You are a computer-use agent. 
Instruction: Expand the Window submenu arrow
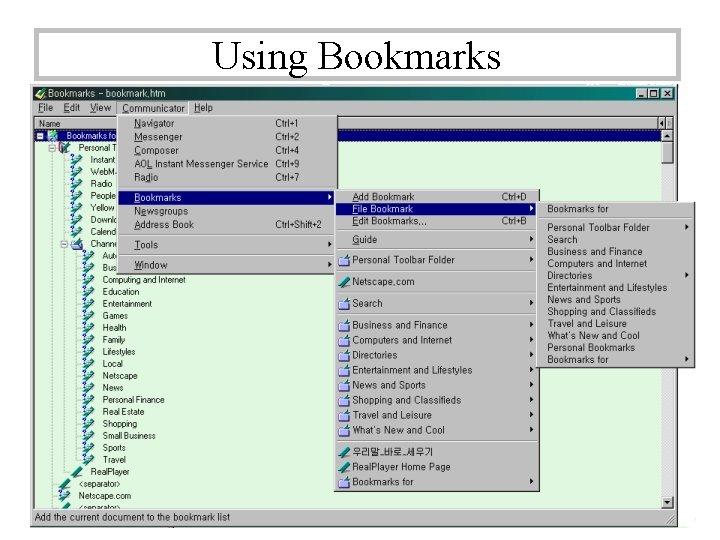[329, 264]
